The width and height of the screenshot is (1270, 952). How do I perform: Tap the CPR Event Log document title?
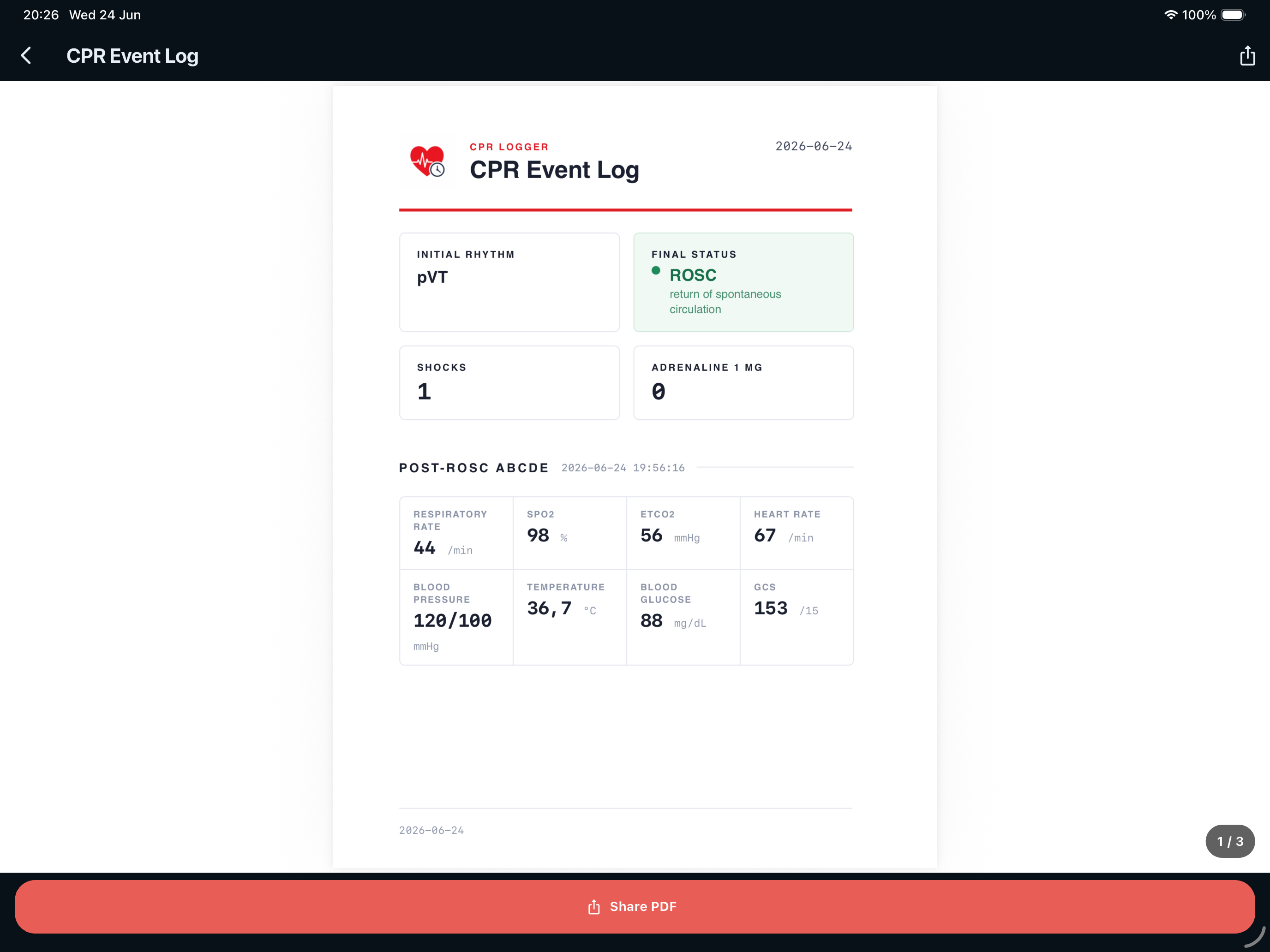point(554,171)
